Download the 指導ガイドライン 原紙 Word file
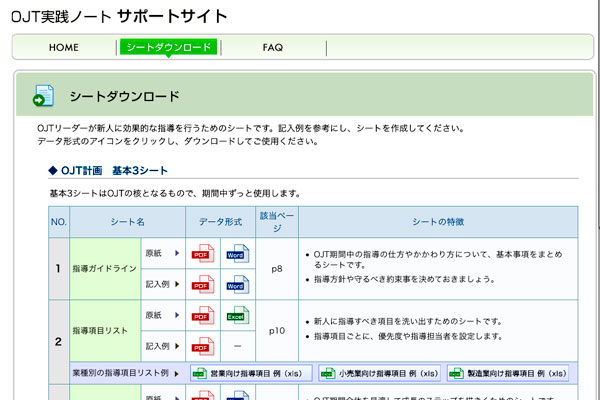Image resolution: width=600 pixels, height=400 pixels. (236, 254)
